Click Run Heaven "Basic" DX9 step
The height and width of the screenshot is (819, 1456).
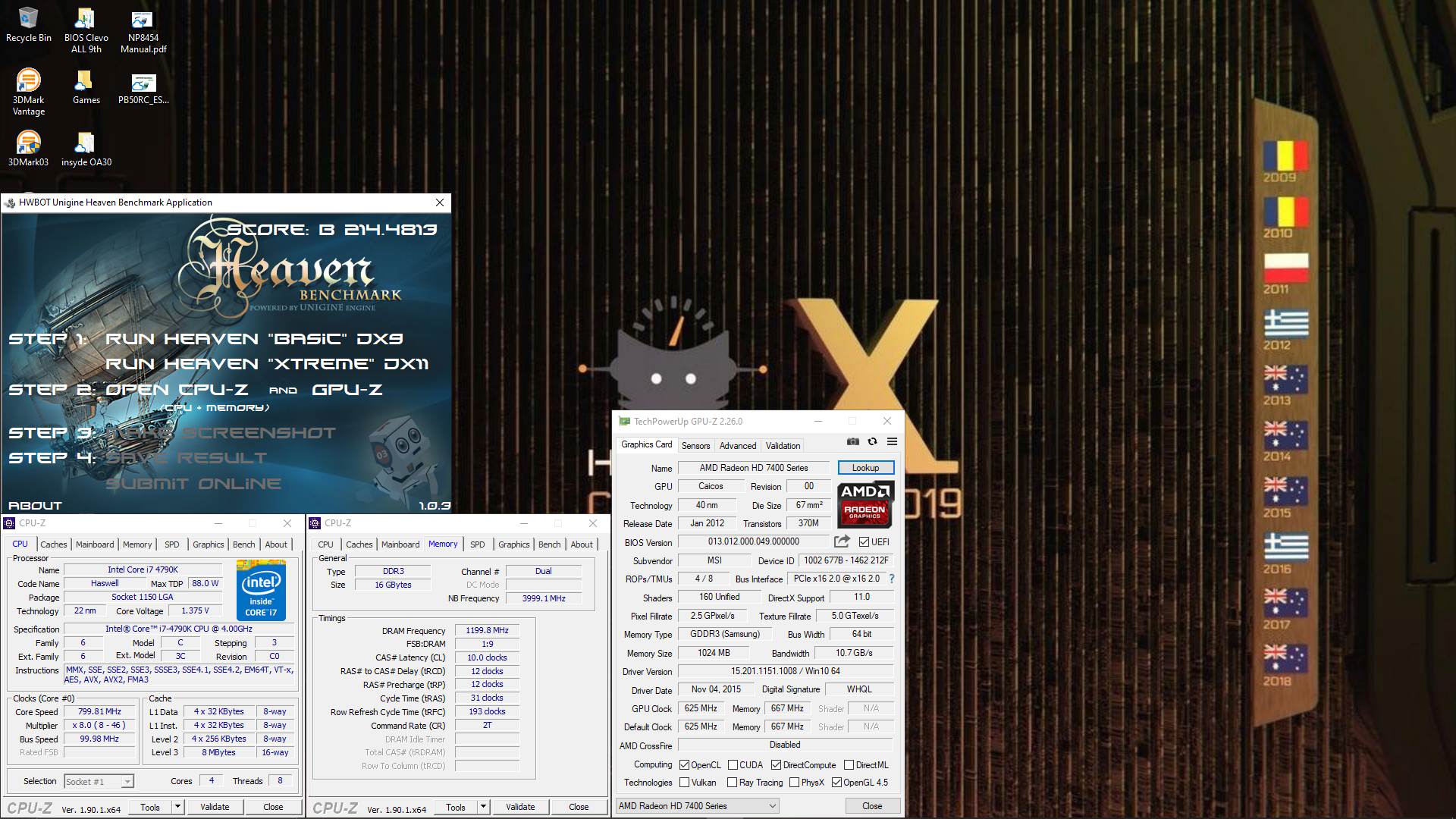(254, 339)
